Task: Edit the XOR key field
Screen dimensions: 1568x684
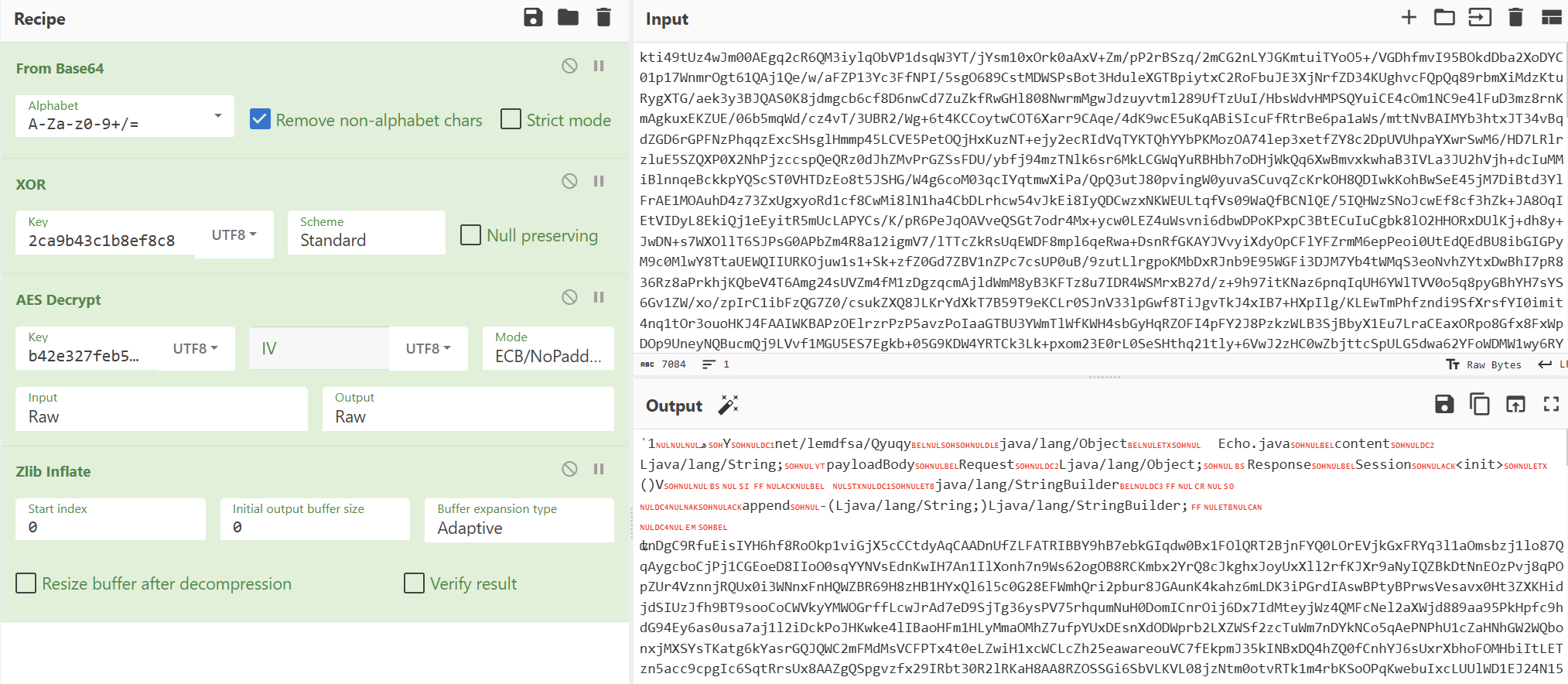Action: [106, 233]
